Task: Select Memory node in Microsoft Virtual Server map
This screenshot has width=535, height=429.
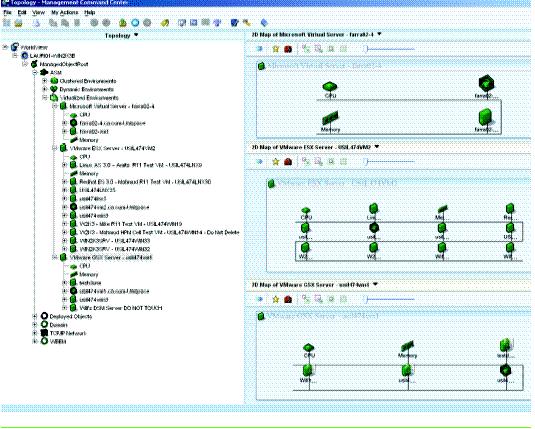Action: click(x=330, y=121)
